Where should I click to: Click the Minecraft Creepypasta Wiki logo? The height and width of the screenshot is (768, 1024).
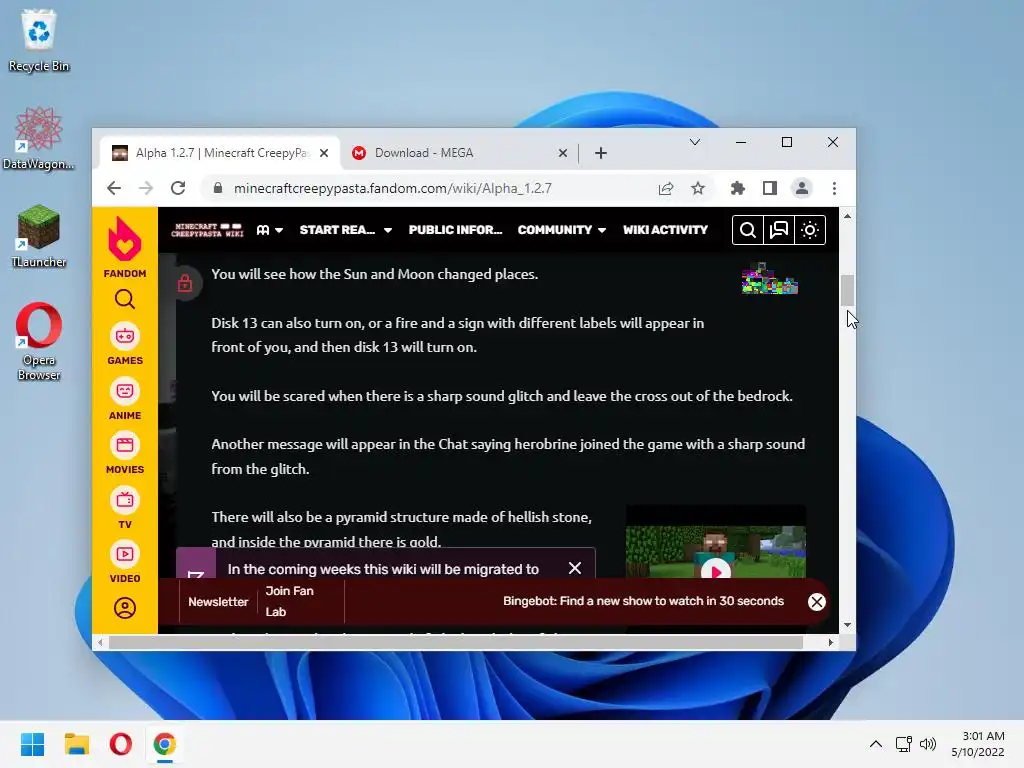click(207, 230)
